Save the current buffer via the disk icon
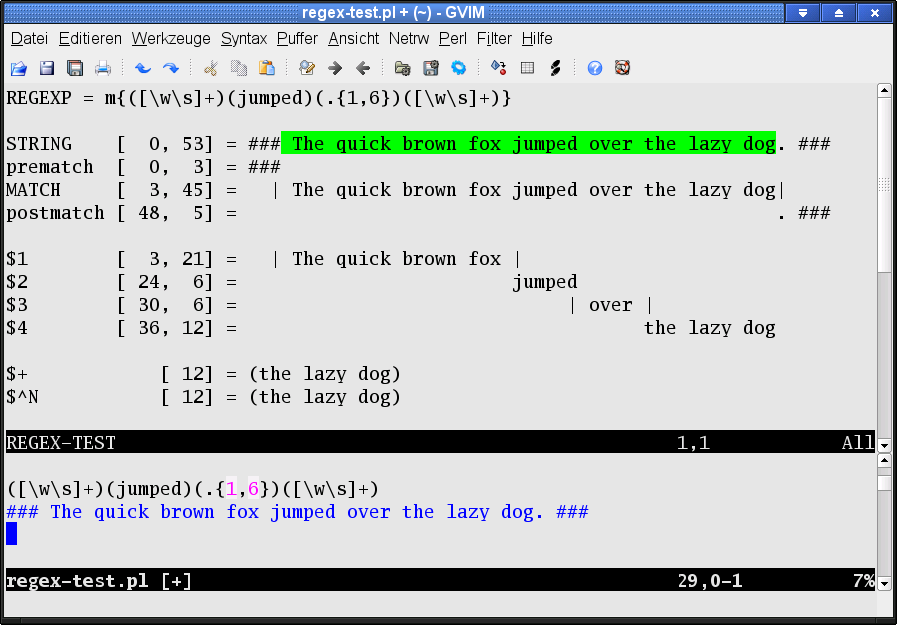This screenshot has height=625, width=897. click(x=46, y=68)
